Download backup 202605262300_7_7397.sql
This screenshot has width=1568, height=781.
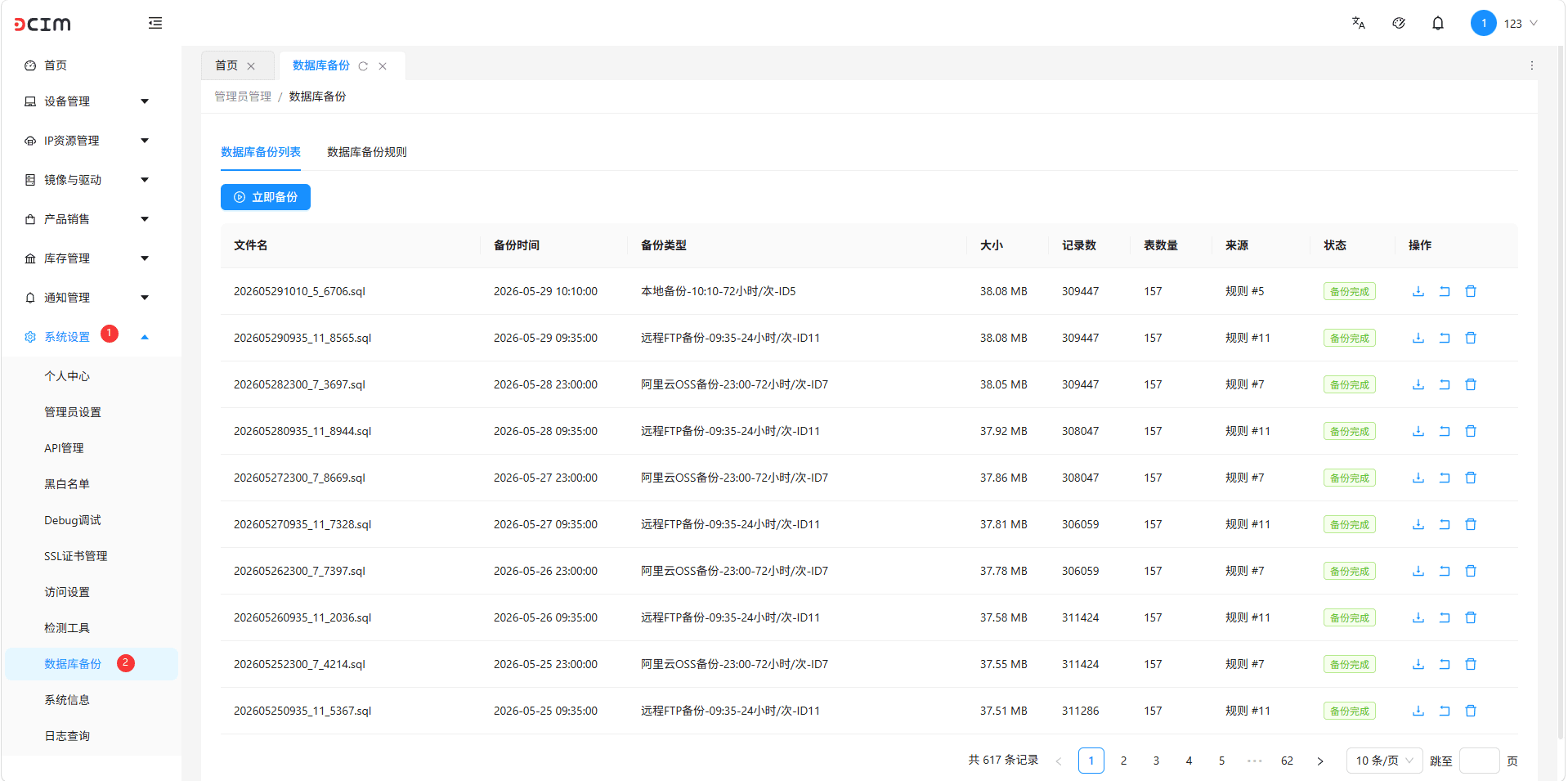tap(1418, 571)
